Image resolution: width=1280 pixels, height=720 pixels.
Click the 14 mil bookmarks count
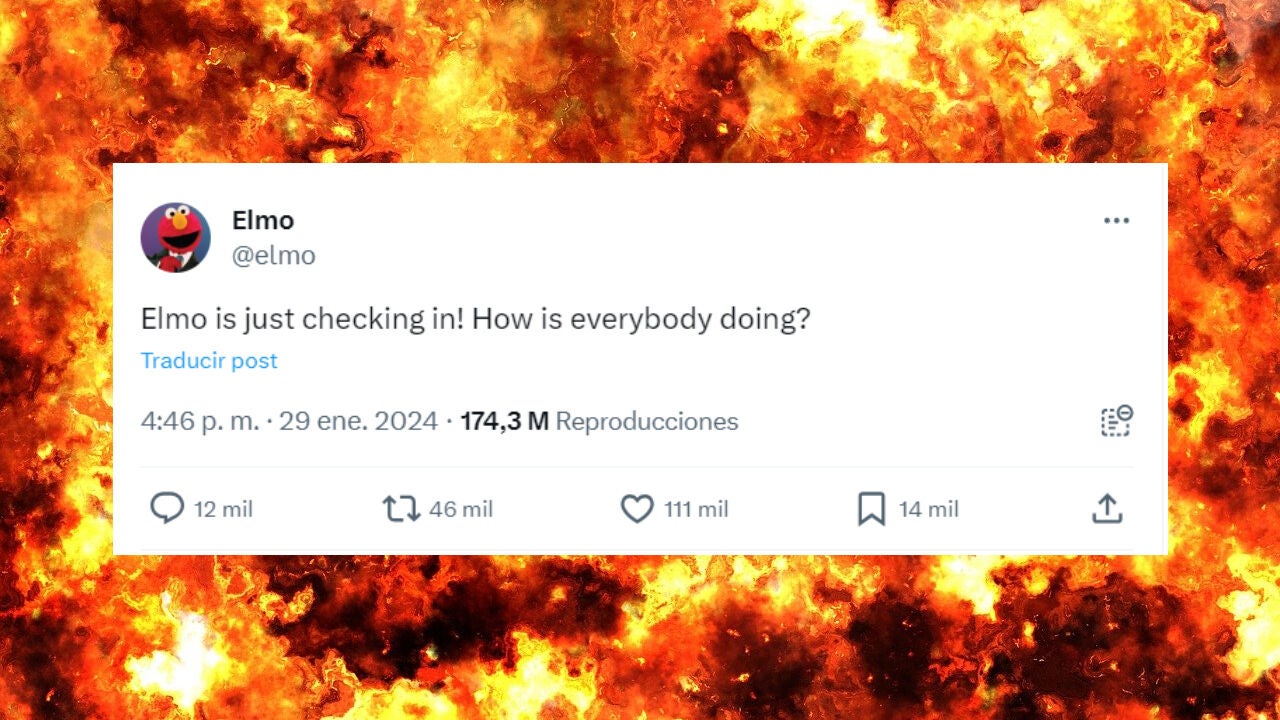click(928, 510)
